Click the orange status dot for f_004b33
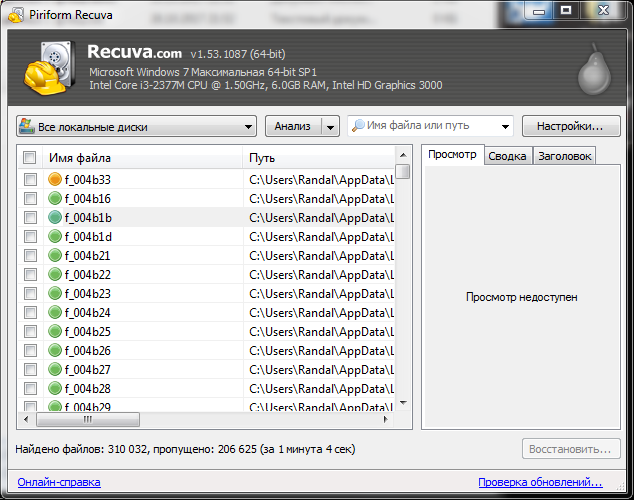Viewport: 634px width, 500px height. coord(55,179)
